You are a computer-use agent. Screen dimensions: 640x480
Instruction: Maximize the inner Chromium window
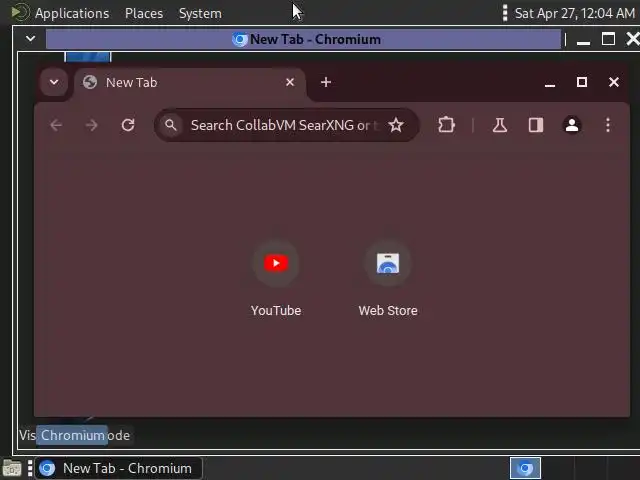[x=582, y=82]
